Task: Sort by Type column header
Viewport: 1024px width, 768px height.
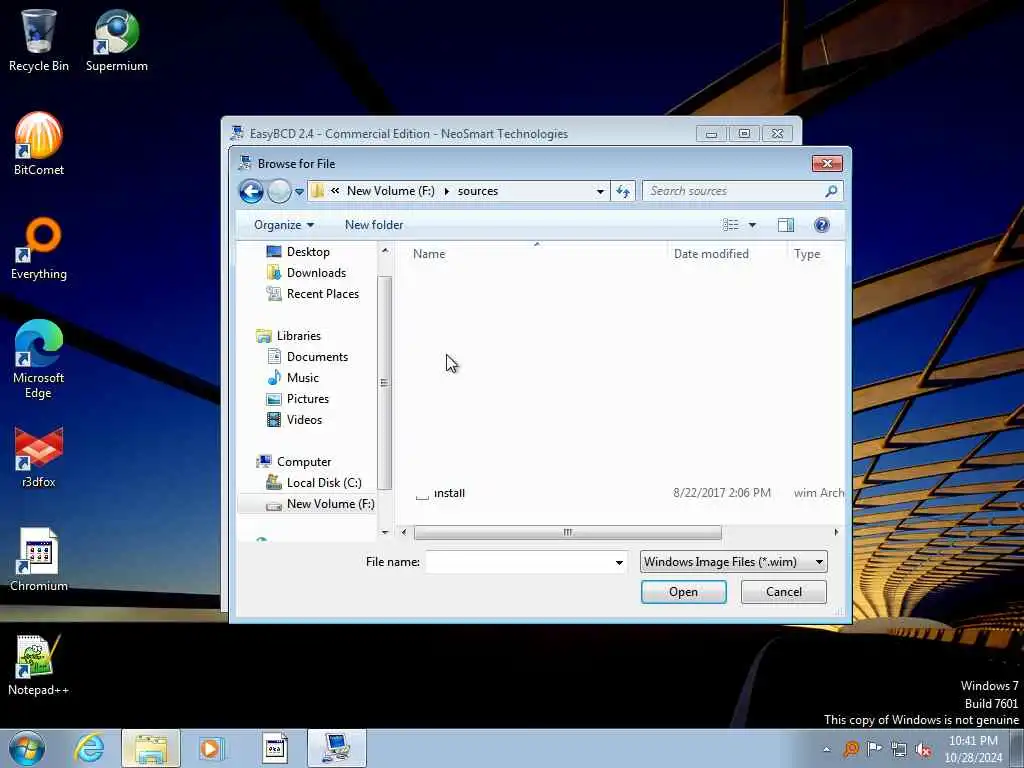Action: [x=807, y=254]
